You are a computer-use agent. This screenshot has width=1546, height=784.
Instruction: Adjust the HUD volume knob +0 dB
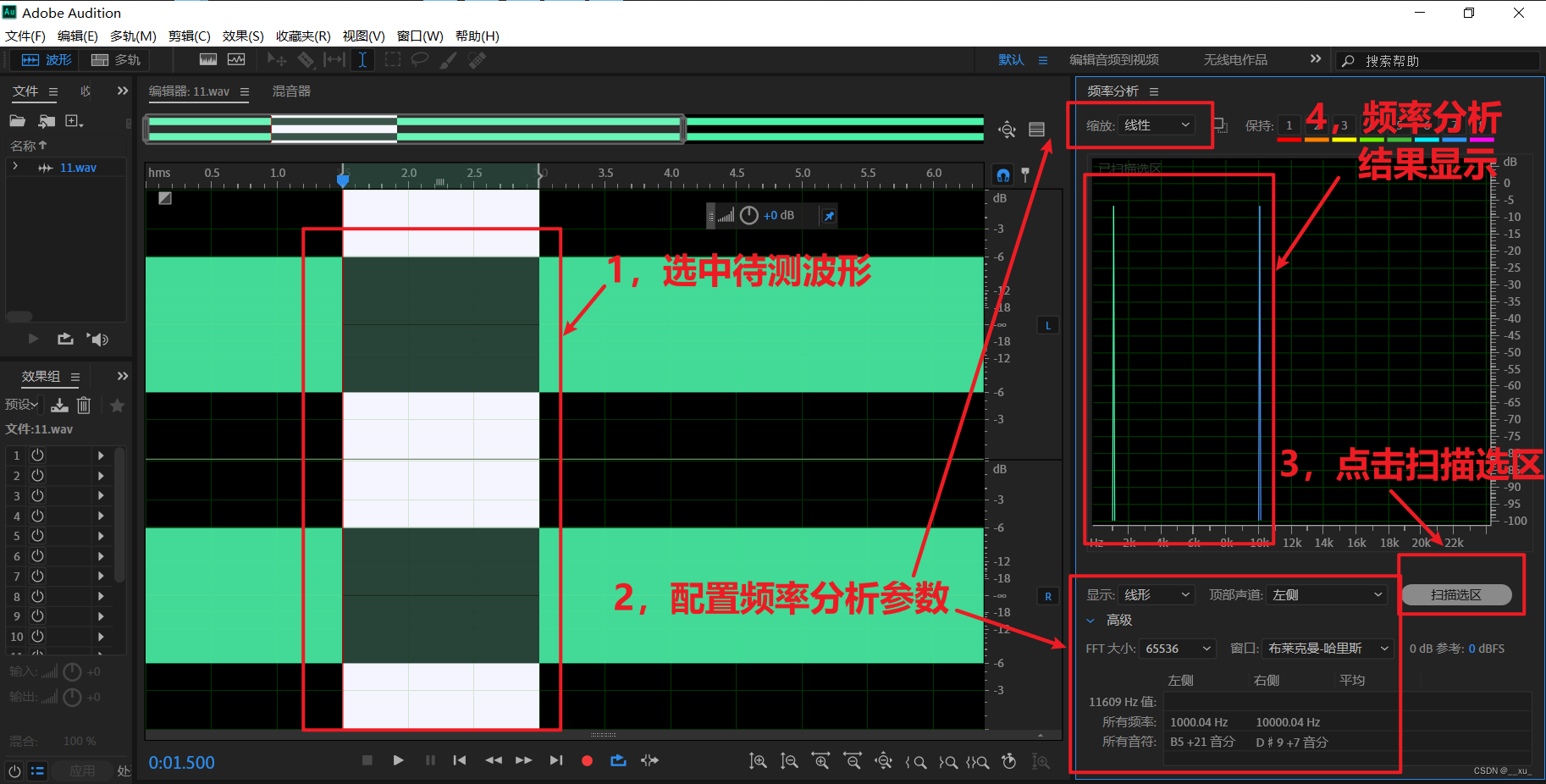(749, 216)
